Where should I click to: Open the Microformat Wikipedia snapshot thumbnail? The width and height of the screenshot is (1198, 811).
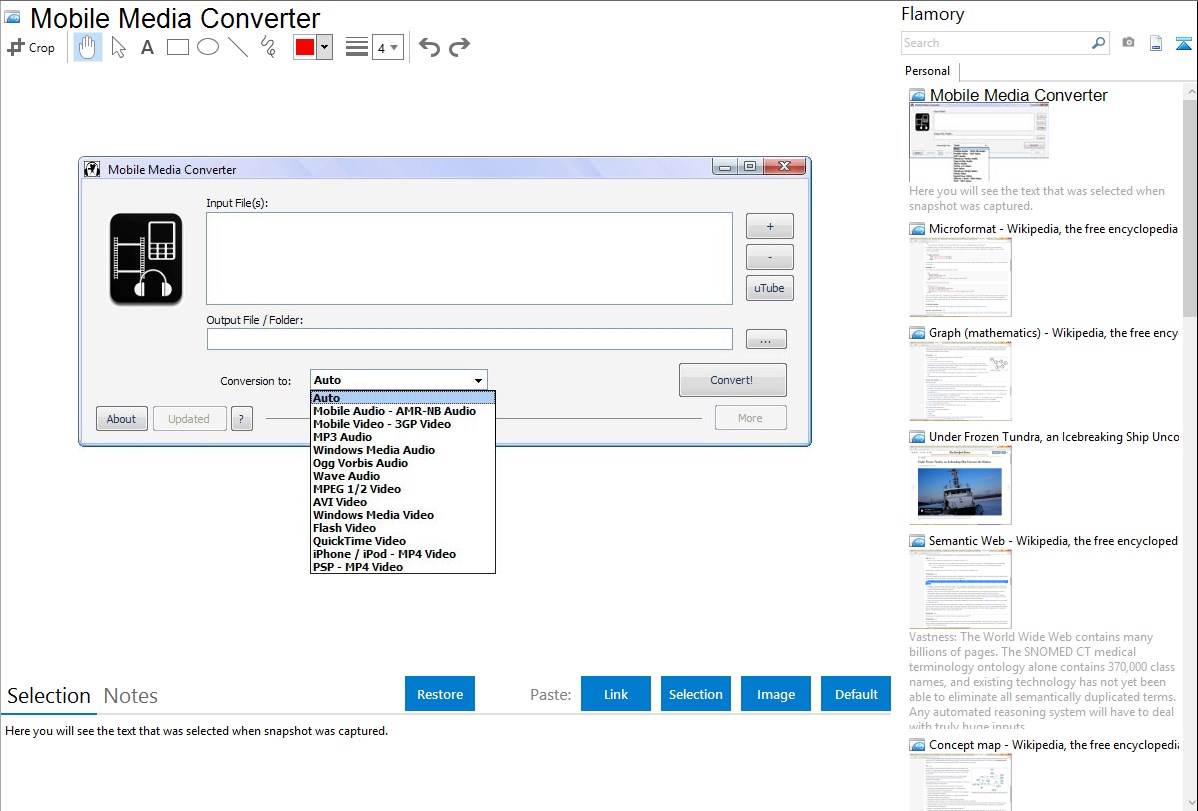[960, 277]
